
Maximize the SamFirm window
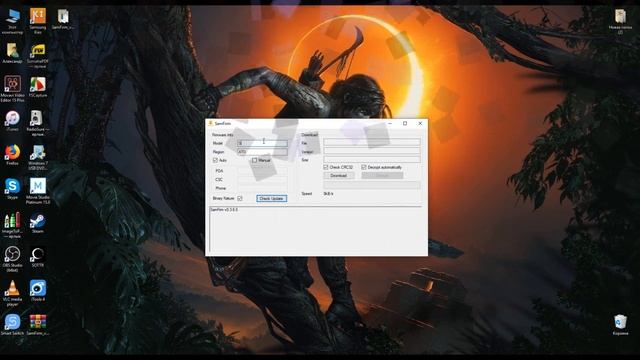pos(405,123)
